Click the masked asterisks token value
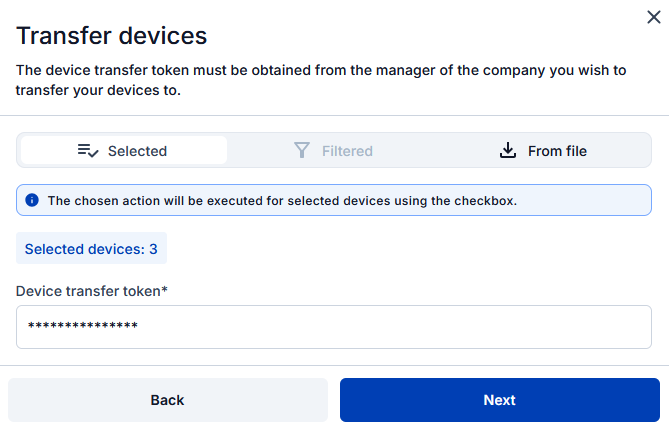 pyautogui.click(x=82, y=327)
